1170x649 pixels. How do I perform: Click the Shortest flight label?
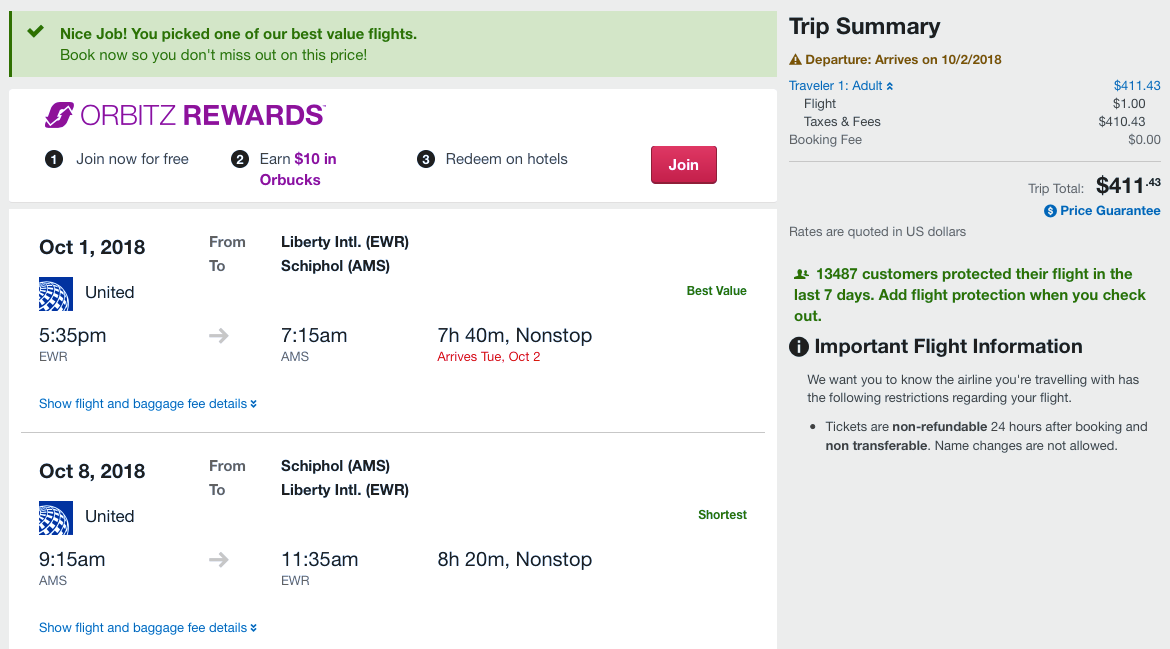point(722,515)
